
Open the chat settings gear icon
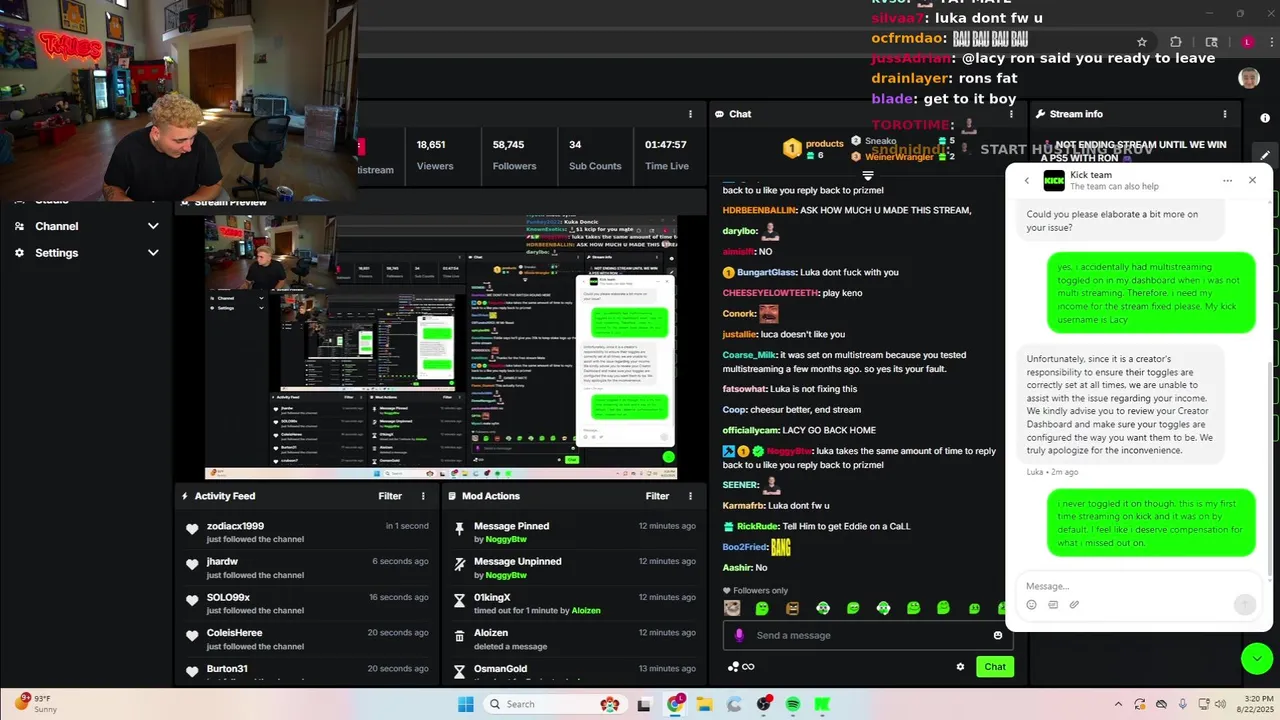960,667
